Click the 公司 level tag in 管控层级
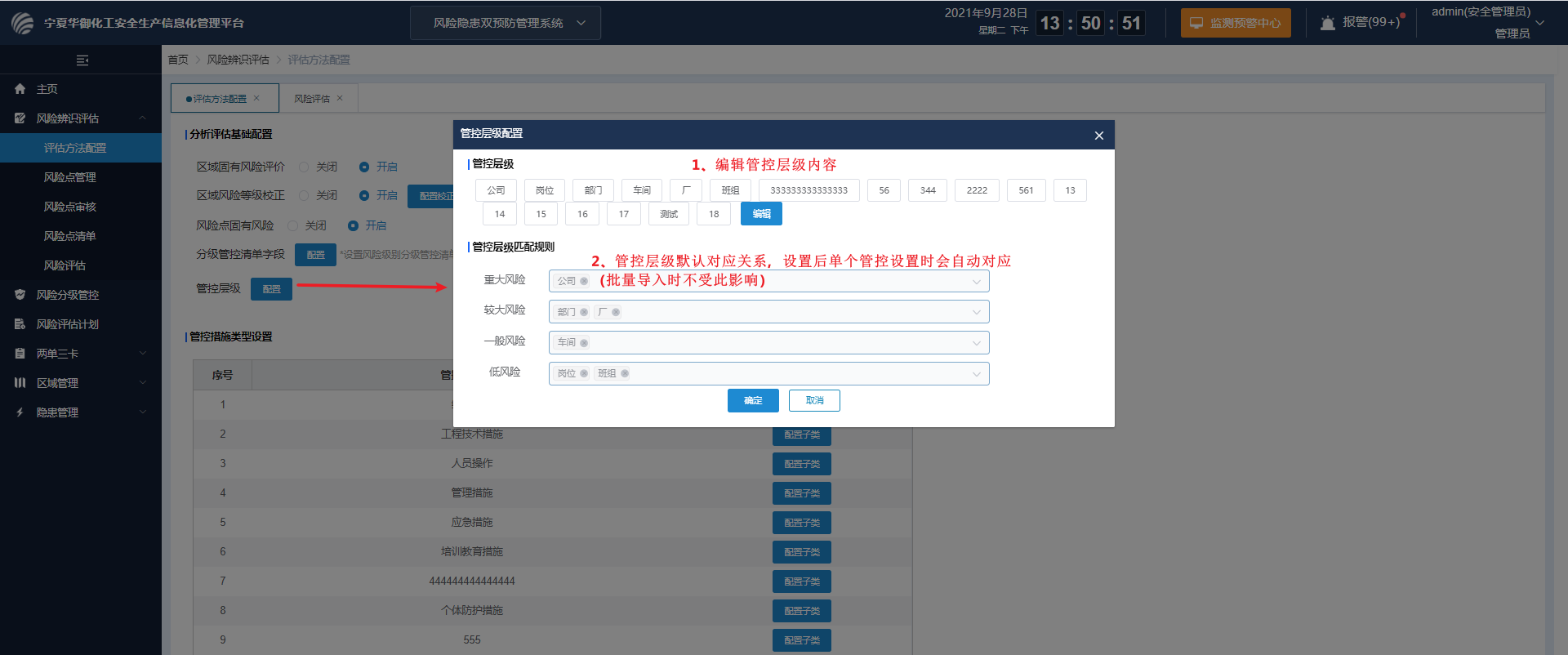This screenshot has width=1568, height=655. point(496,190)
